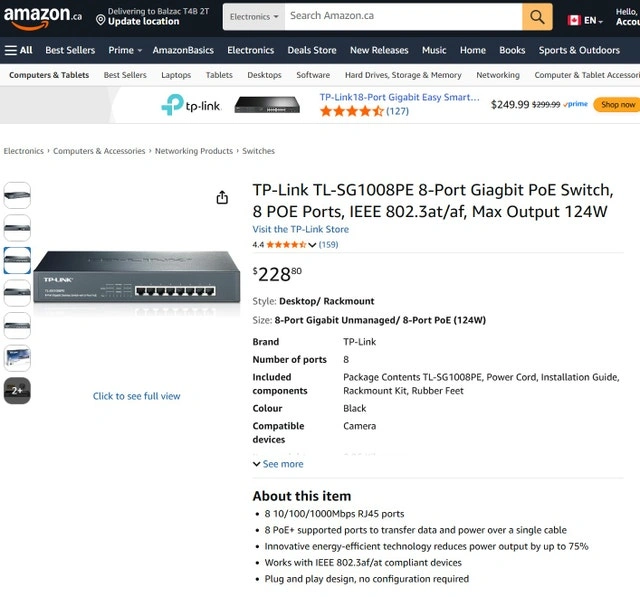
Task: Click the share icon above product image
Action: tap(222, 198)
